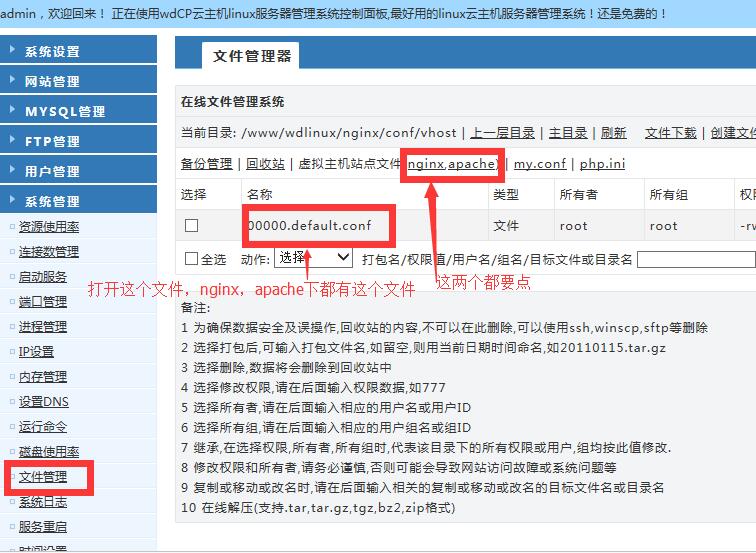The width and height of the screenshot is (756, 553).
Task: Expand the 系统设置 sidebar section
Action: point(52,51)
